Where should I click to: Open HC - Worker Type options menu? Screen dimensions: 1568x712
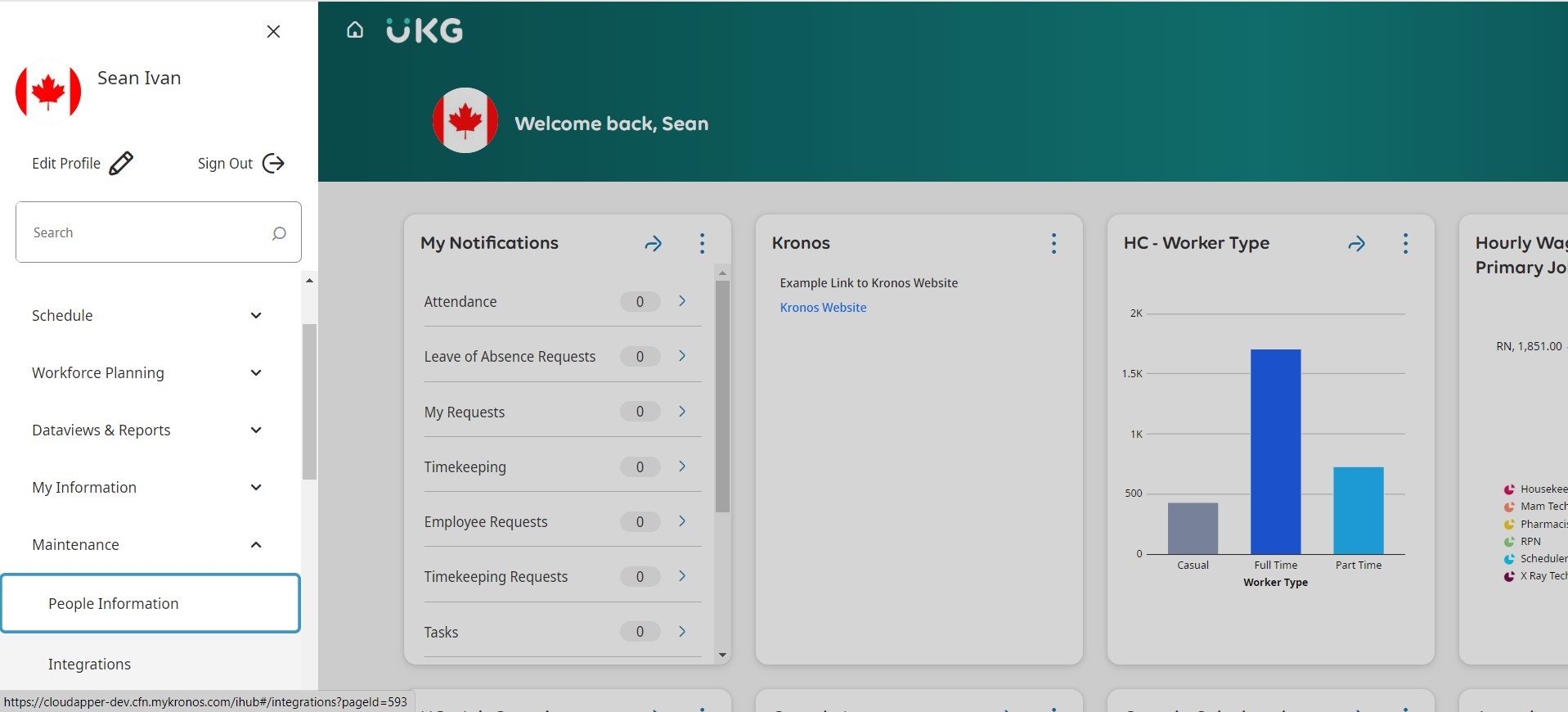click(1405, 243)
